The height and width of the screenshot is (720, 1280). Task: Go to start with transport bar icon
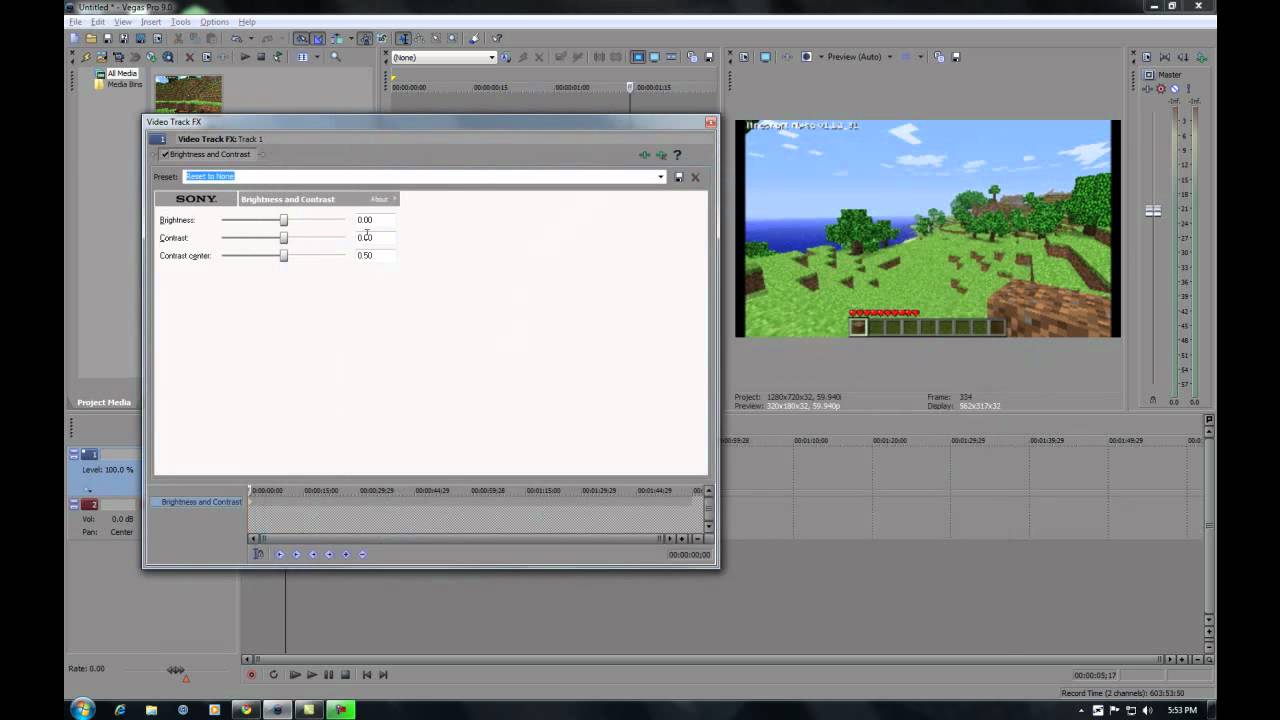(366, 674)
